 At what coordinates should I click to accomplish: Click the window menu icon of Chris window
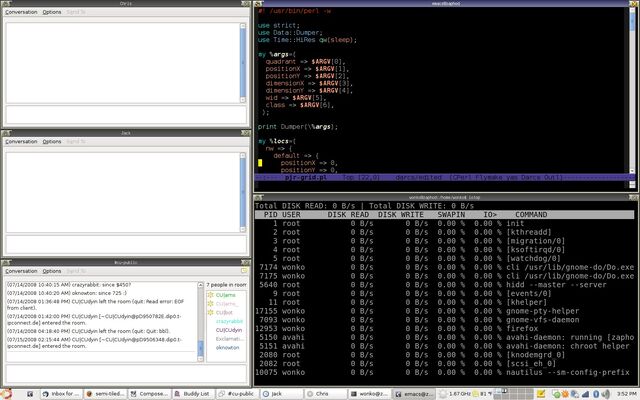[6, 4]
